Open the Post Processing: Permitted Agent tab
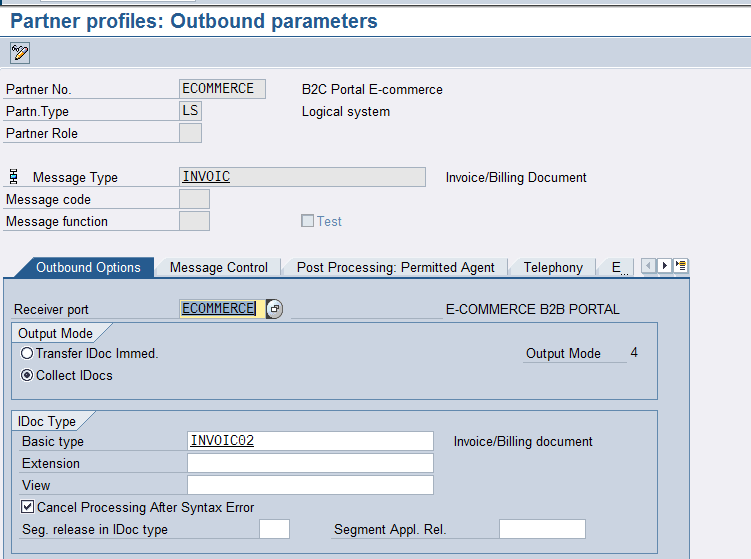This screenshot has height=559, width=751. pos(395,267)
